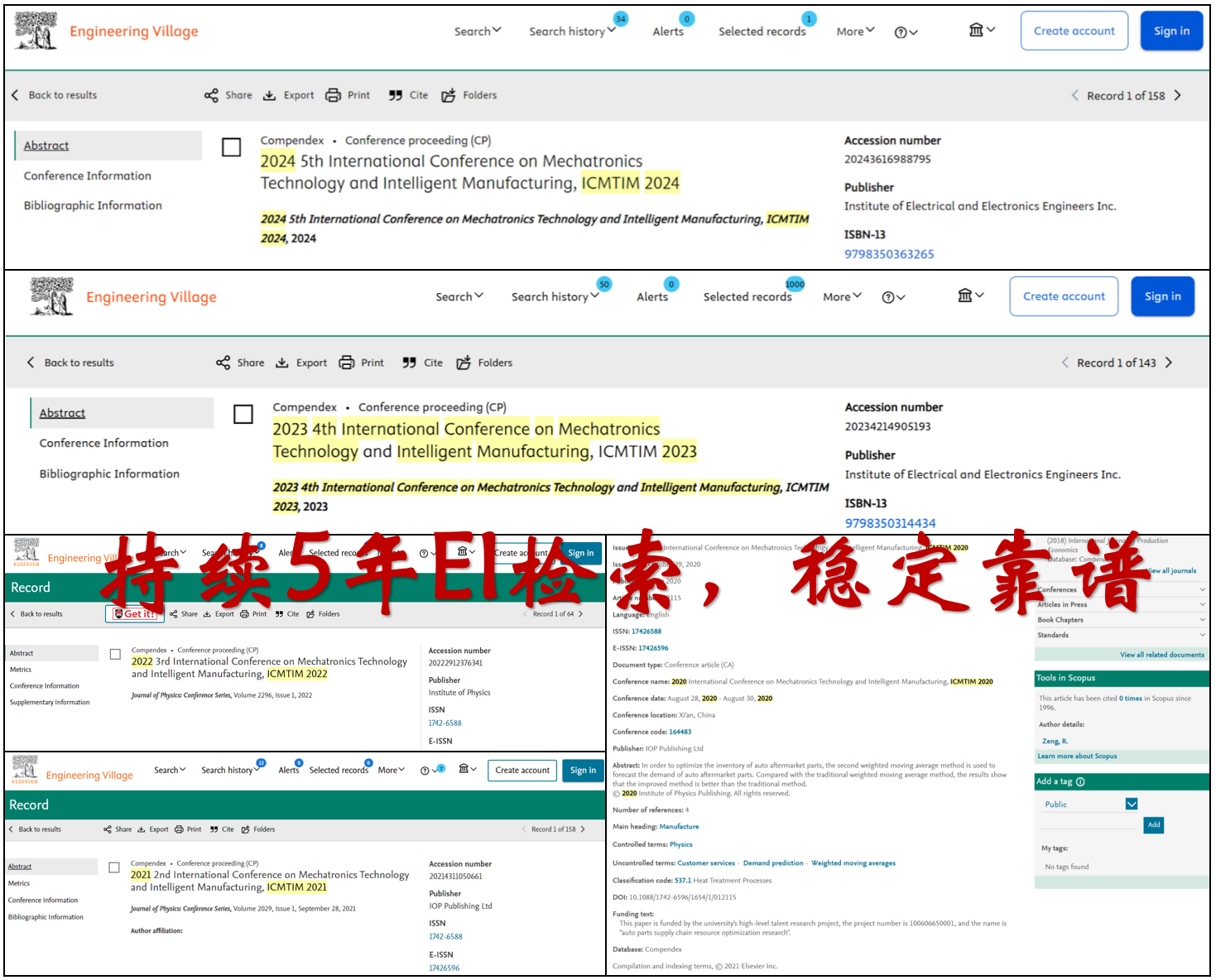Click Learn more about Scopus link
1216x980 pixels.
click(x=1077, y=757)
